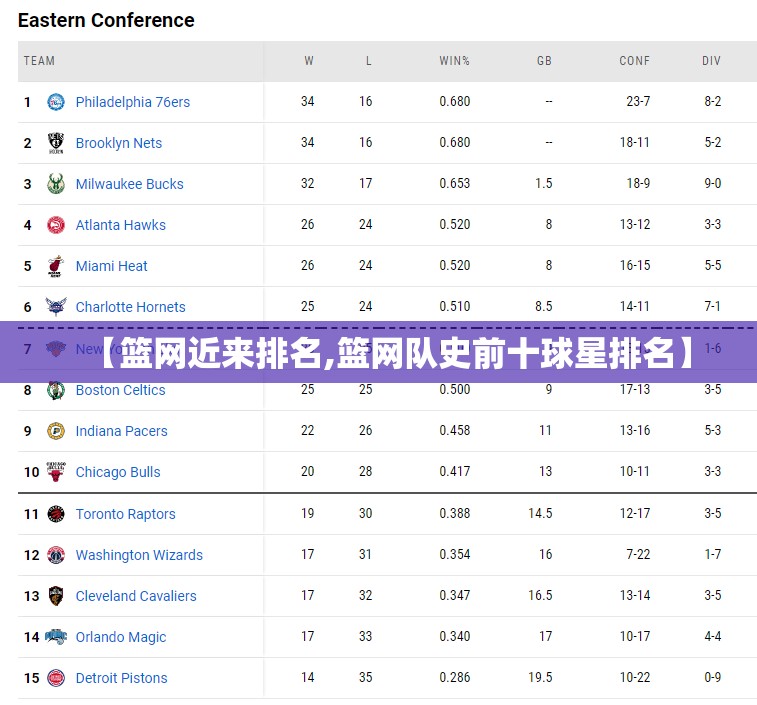Select the Milwaukee Bucks deer logo
The width and height of the screenshot is (757, 705).
56,184
